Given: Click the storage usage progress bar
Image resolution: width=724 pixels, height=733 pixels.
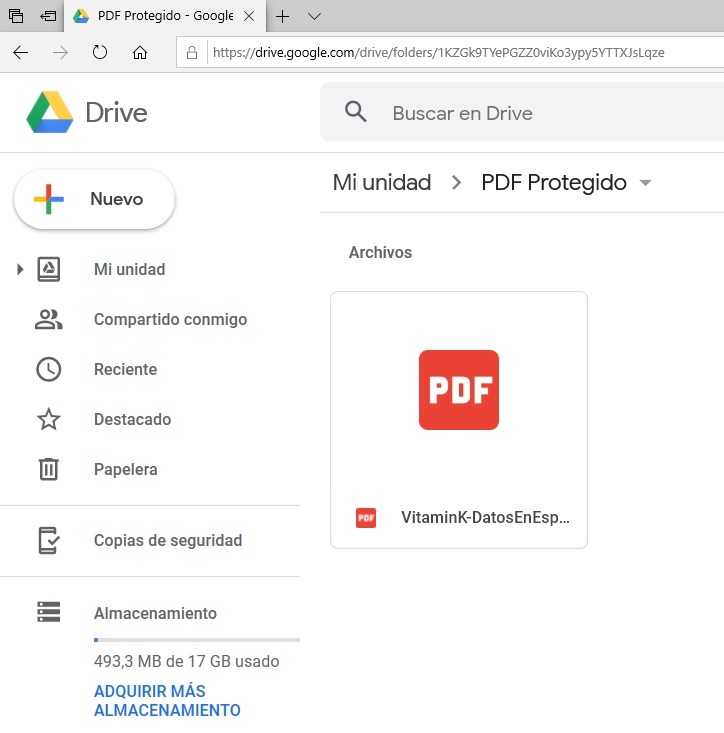Looking at the screenshot, I should (x=196, y=639).
